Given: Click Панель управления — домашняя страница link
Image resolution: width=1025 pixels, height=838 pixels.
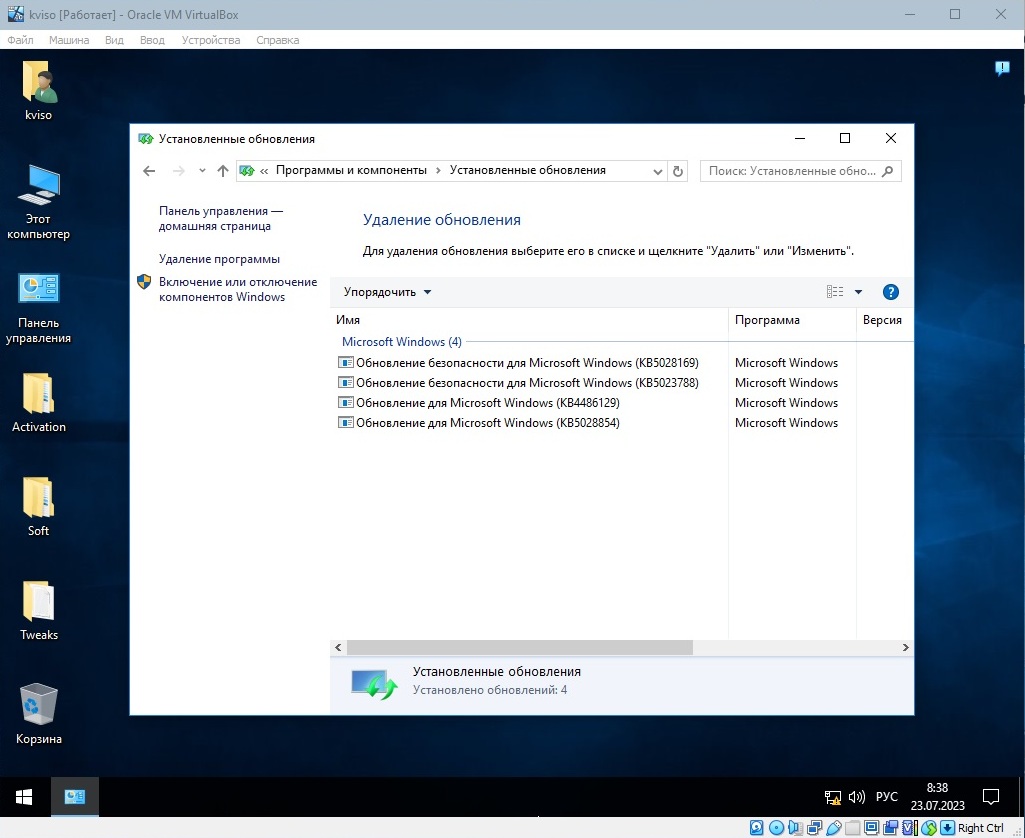Looking at the screenshot, I should pyautogui.click(x=220, y=218).
